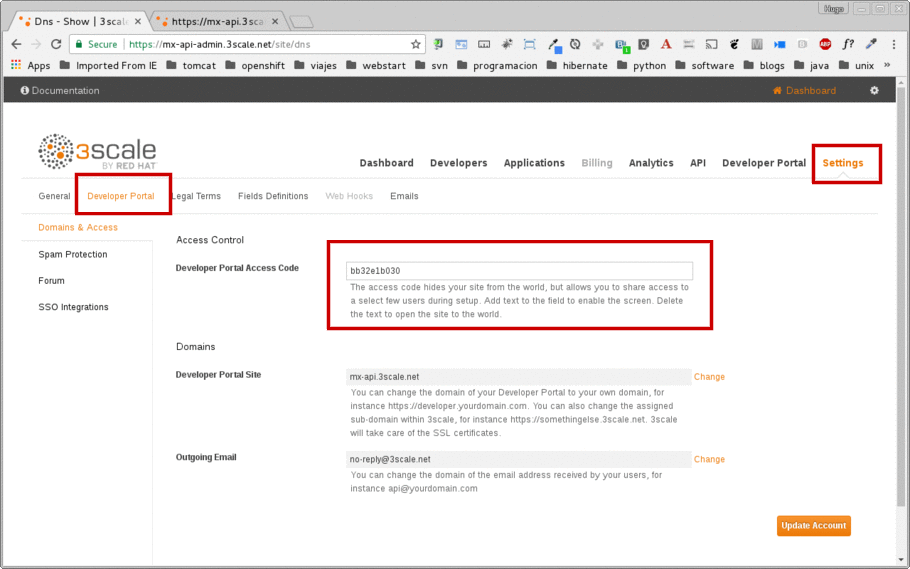910x569 pixels.
Task: Click the Documentation link
Action: click(x=60, y=91)
